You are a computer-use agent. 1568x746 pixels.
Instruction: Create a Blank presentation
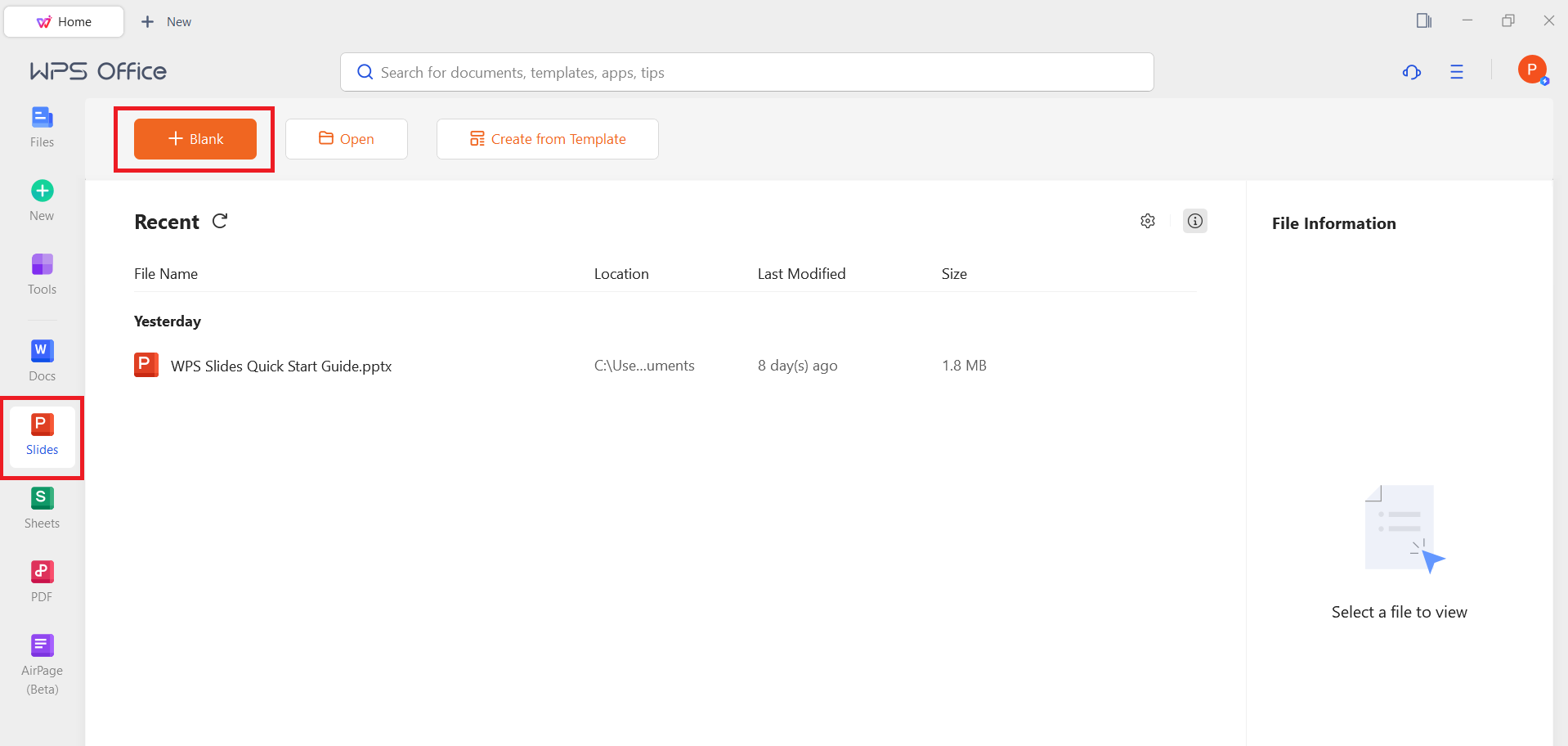pyautogui.click(x=195, y=139)
